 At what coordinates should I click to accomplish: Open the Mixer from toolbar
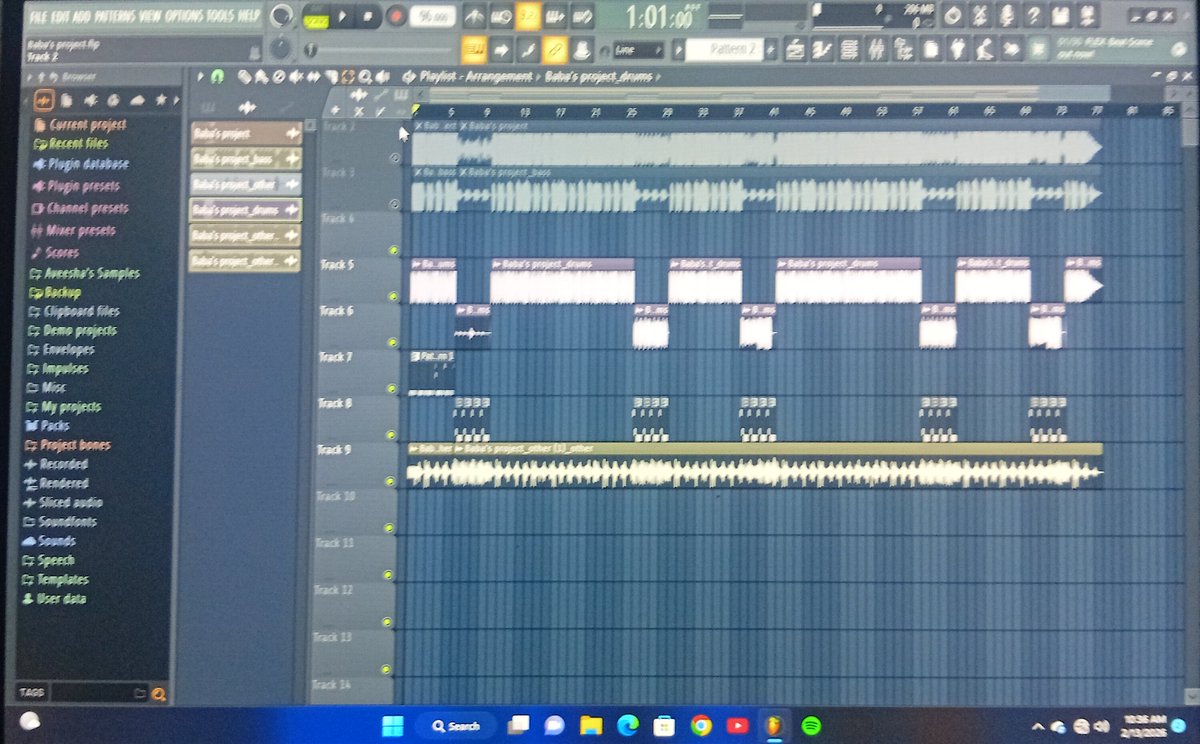coord(875,49)
